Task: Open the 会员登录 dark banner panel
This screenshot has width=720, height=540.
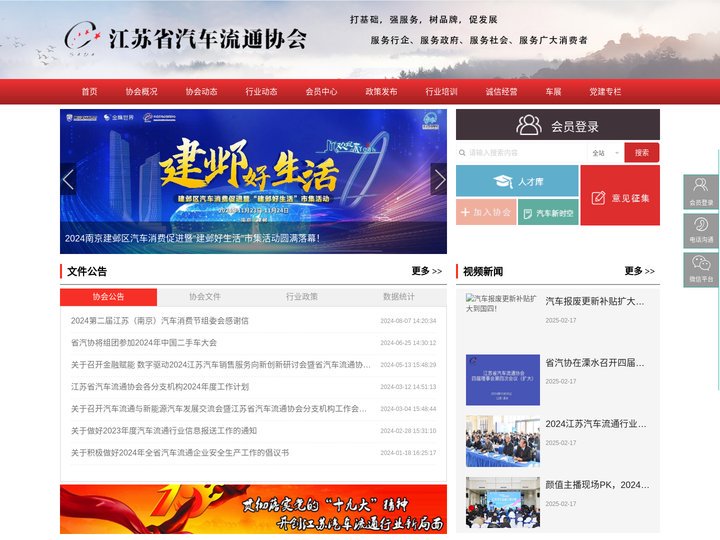Action: point(558,124)
